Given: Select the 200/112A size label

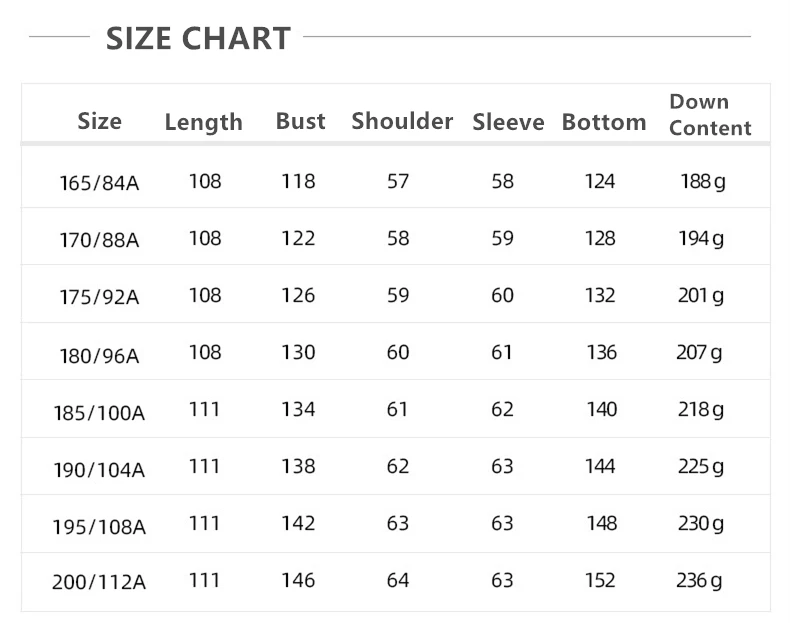Looking at the screenshot, I should (99, 582).
